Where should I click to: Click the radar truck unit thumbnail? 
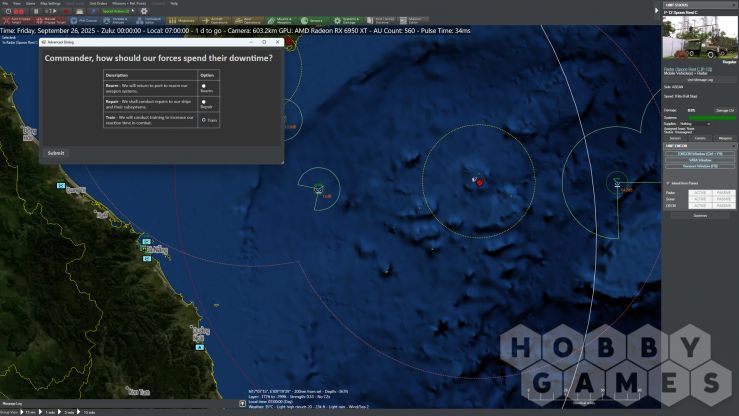click(x=700, y=37)
